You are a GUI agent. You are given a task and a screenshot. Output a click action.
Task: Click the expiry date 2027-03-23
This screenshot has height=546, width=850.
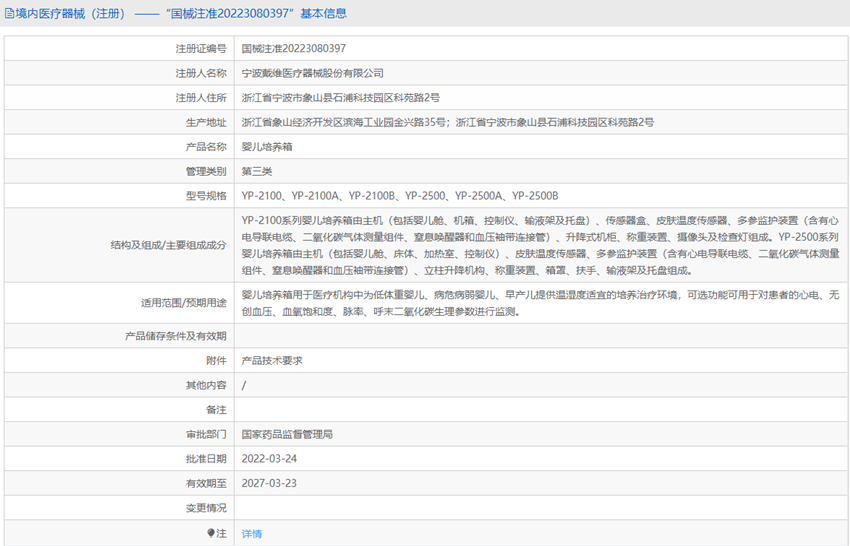point(270,483)
